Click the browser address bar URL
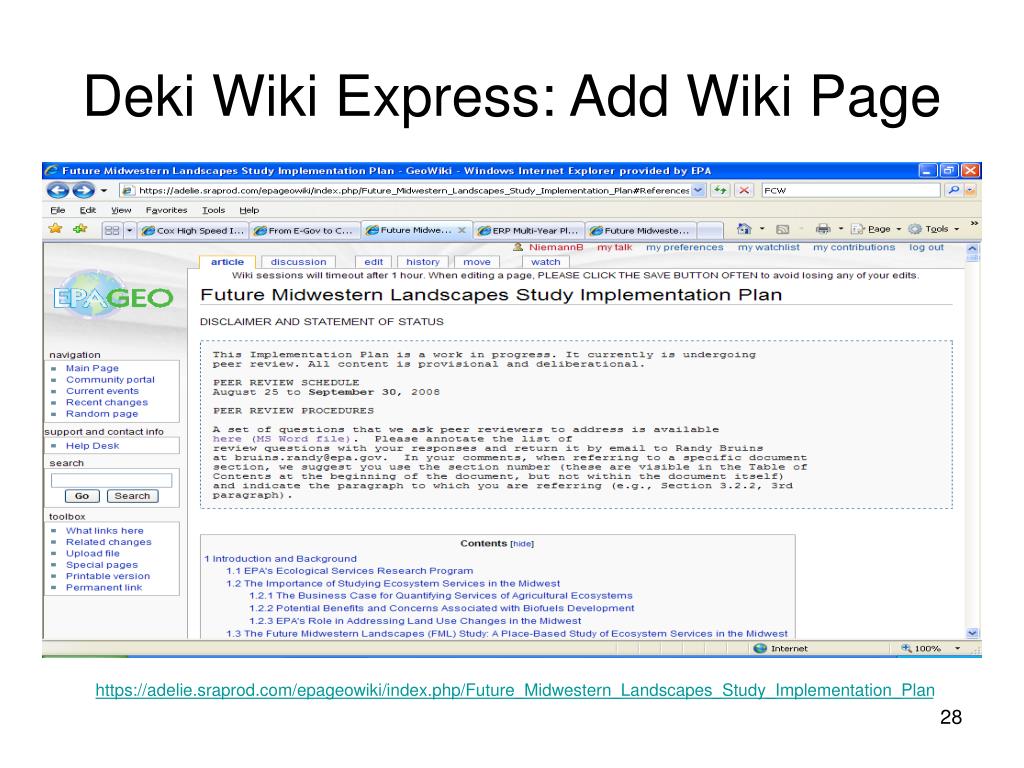1024x768 pixels. pyautogui.click(x=413, y=190)
